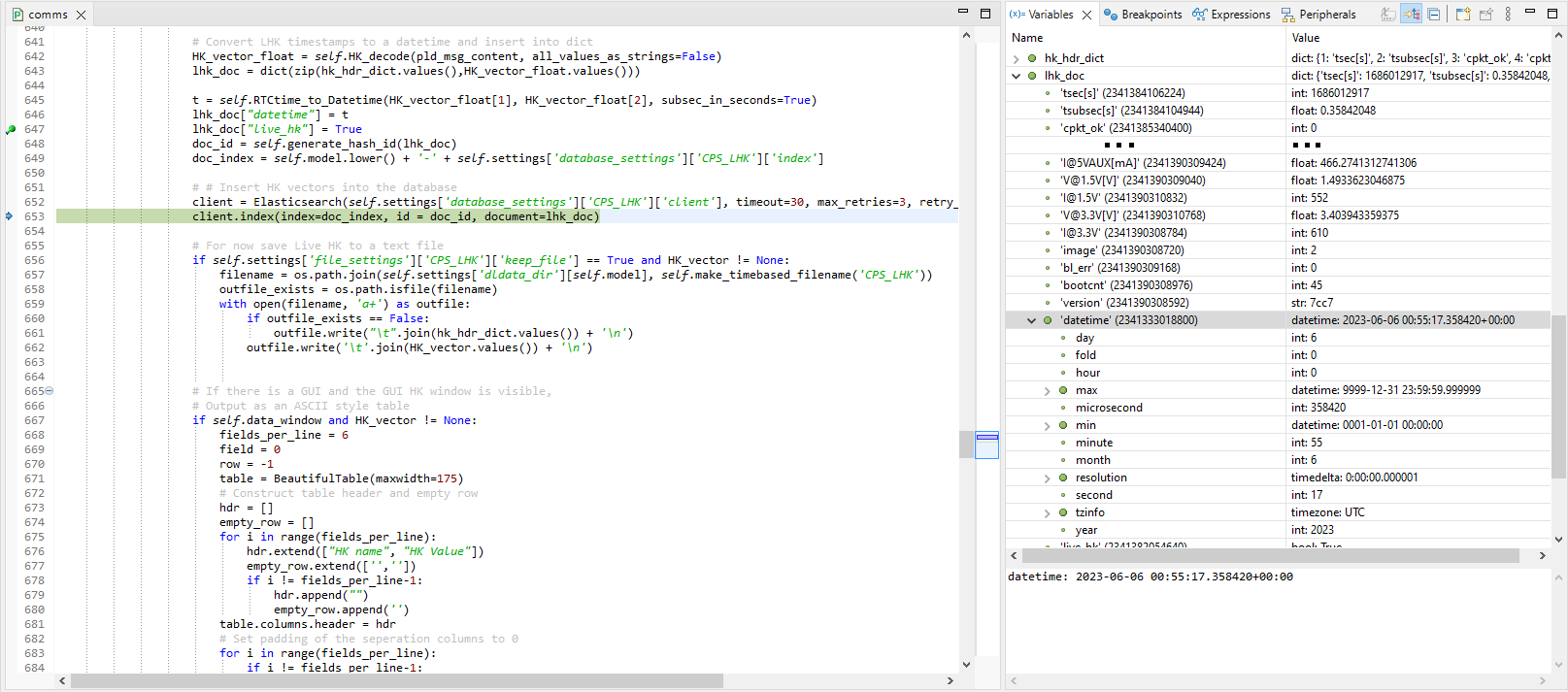1568x692 pixels.
Task: Toggle the Show Logical Structure button
Action: pyautogui.click(x=1412, y=14)
